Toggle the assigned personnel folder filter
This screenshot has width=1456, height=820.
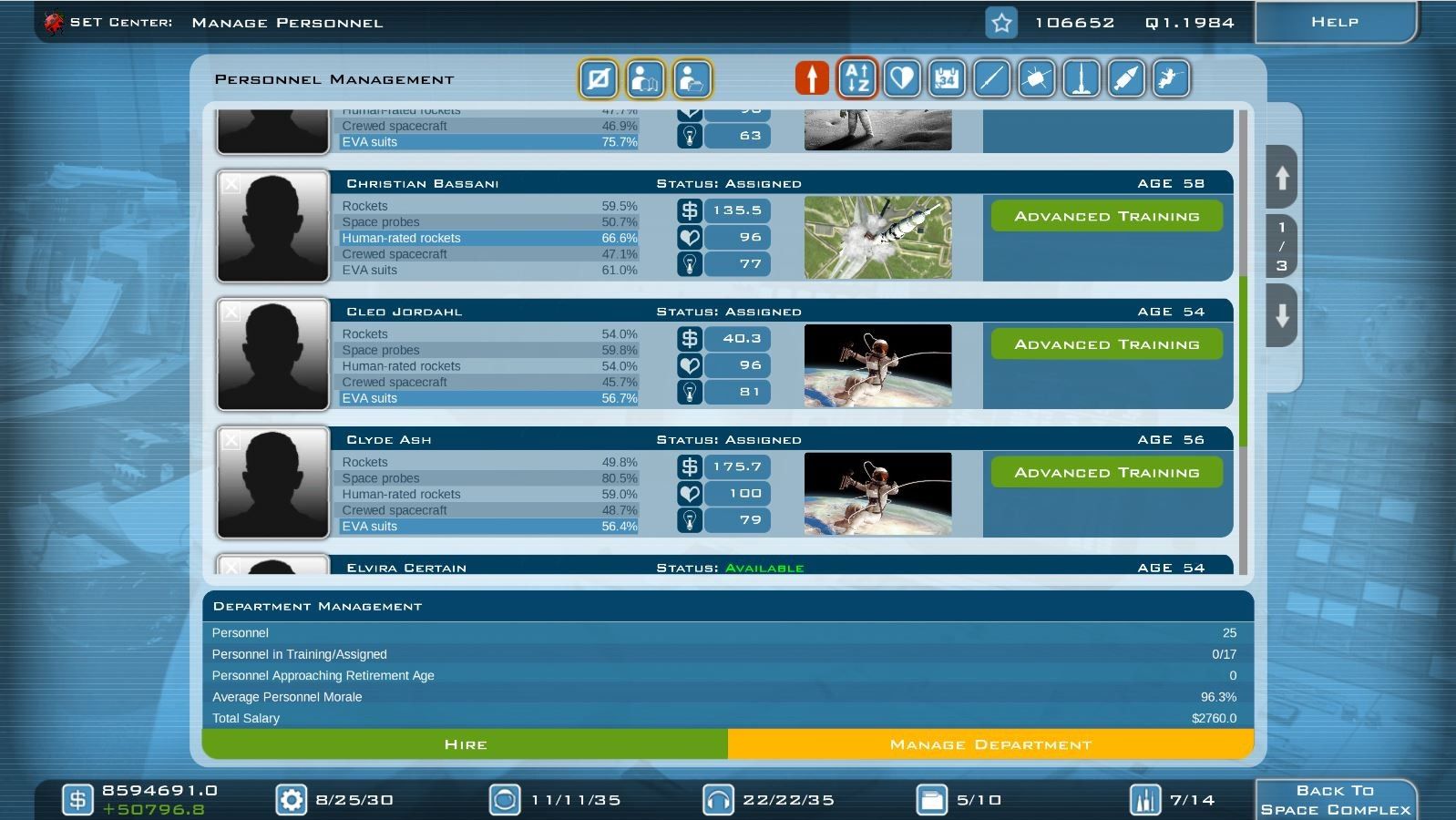coord(692,79)
